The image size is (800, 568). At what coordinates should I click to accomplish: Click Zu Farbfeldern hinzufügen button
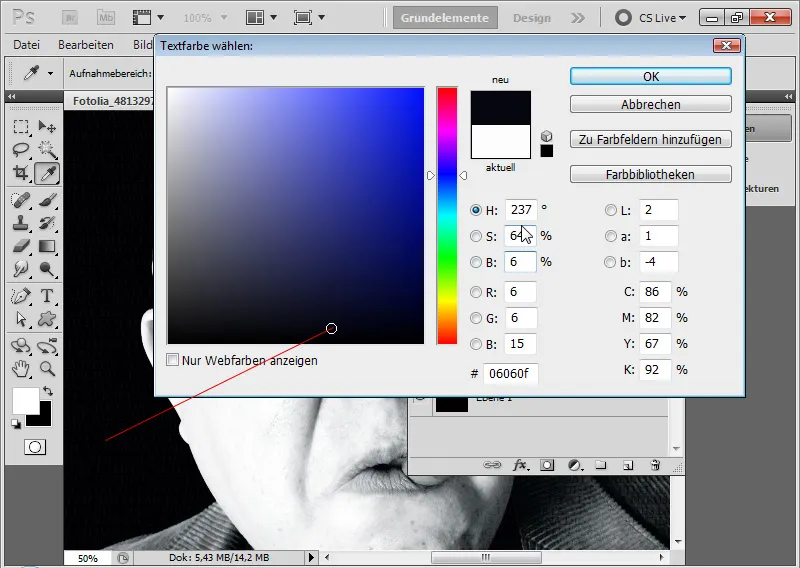point(651,139)
